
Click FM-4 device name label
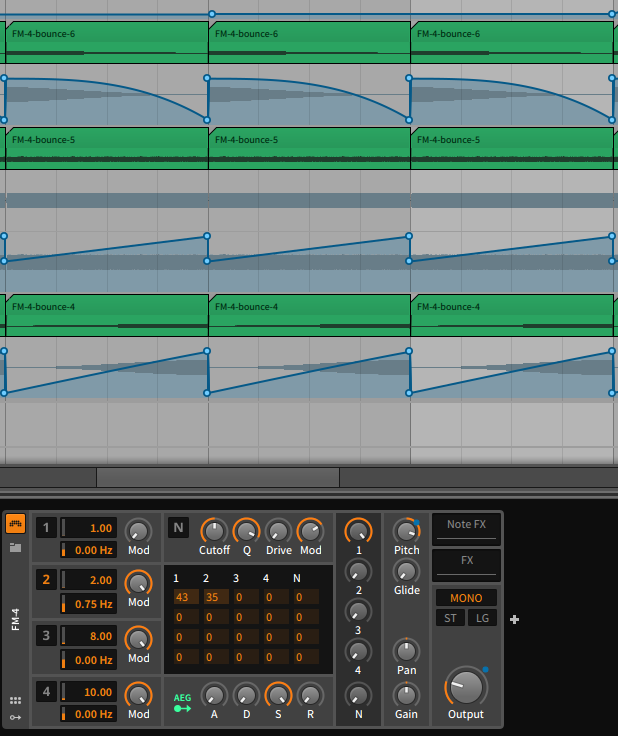pos(15,620)
